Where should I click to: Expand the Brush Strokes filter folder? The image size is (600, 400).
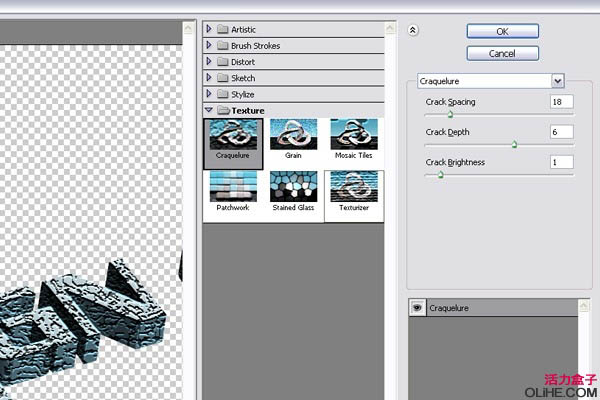tap(255, 46)
